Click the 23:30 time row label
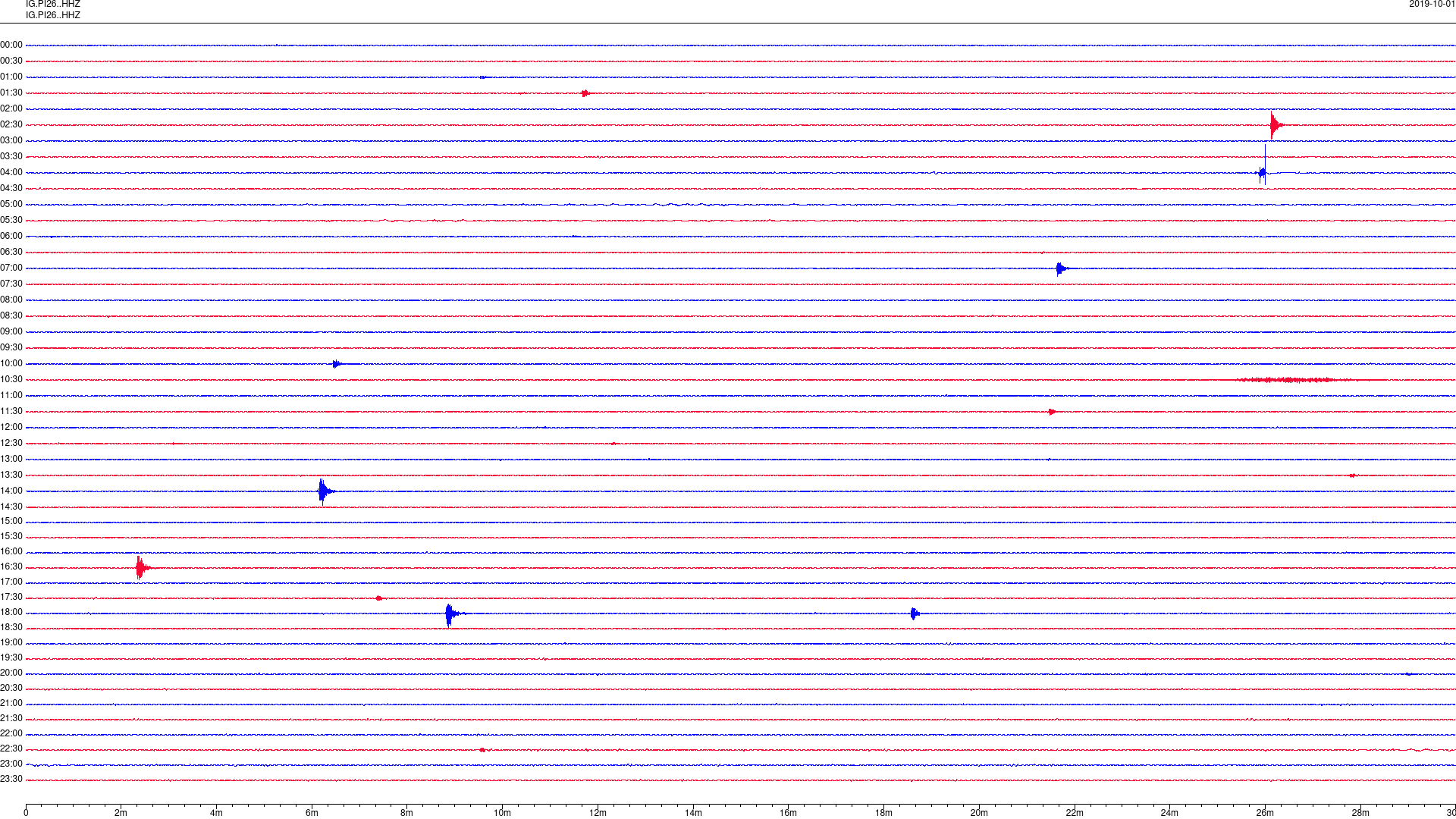The image size is (1456, 819). coord(11,779)
